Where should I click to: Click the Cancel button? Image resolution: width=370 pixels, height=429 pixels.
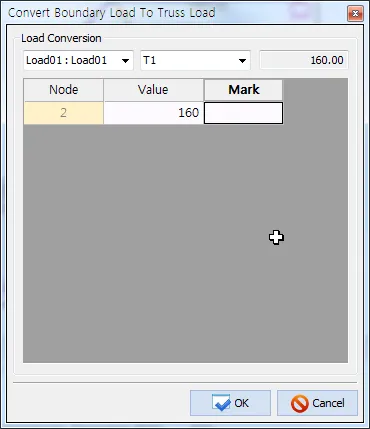point(317,403)
